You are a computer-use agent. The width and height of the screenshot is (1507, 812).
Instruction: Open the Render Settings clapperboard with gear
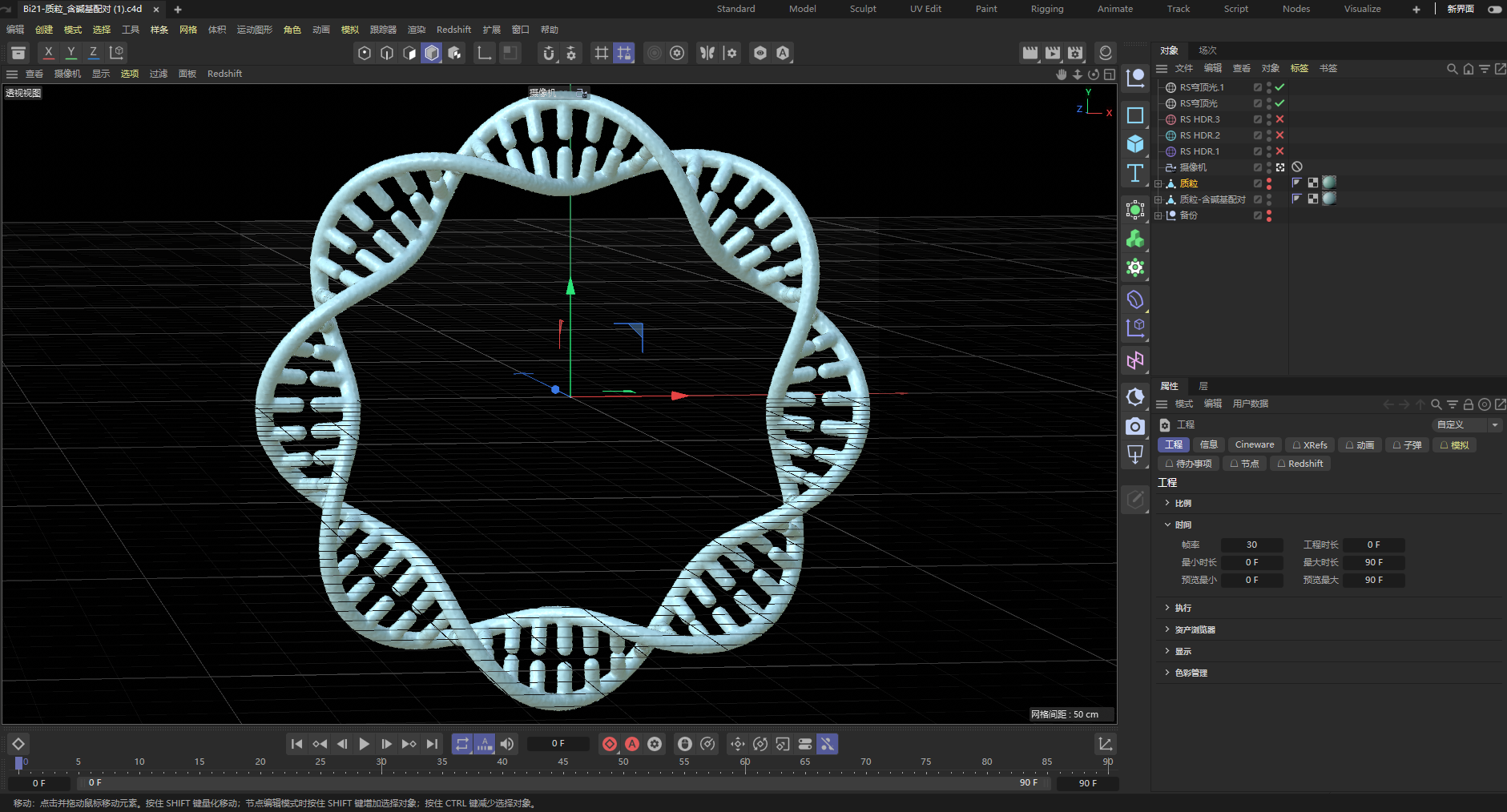click(x=1075, y=53)
